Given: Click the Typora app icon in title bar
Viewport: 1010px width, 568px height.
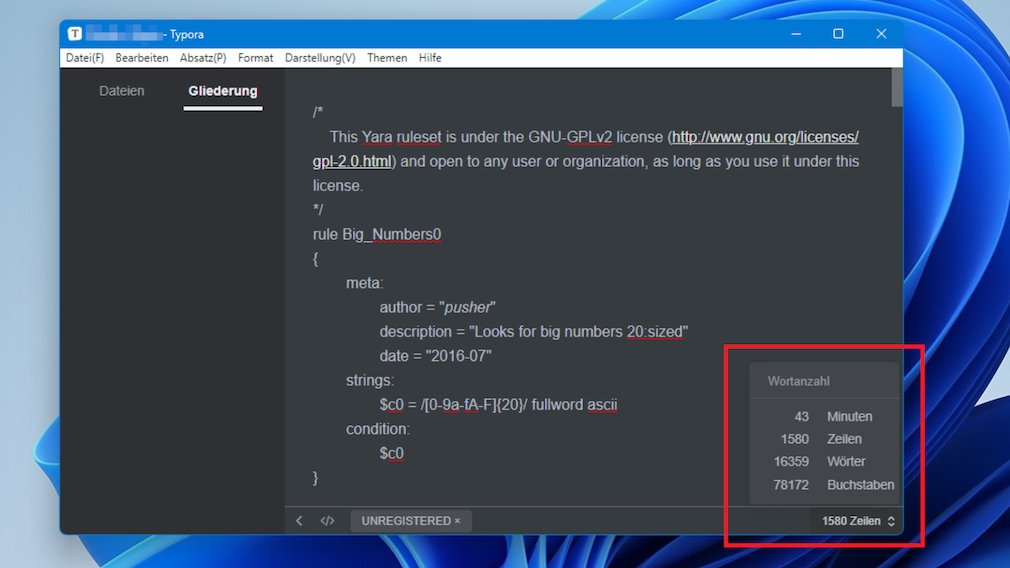Looking at the screenshot, I should 75,34.
